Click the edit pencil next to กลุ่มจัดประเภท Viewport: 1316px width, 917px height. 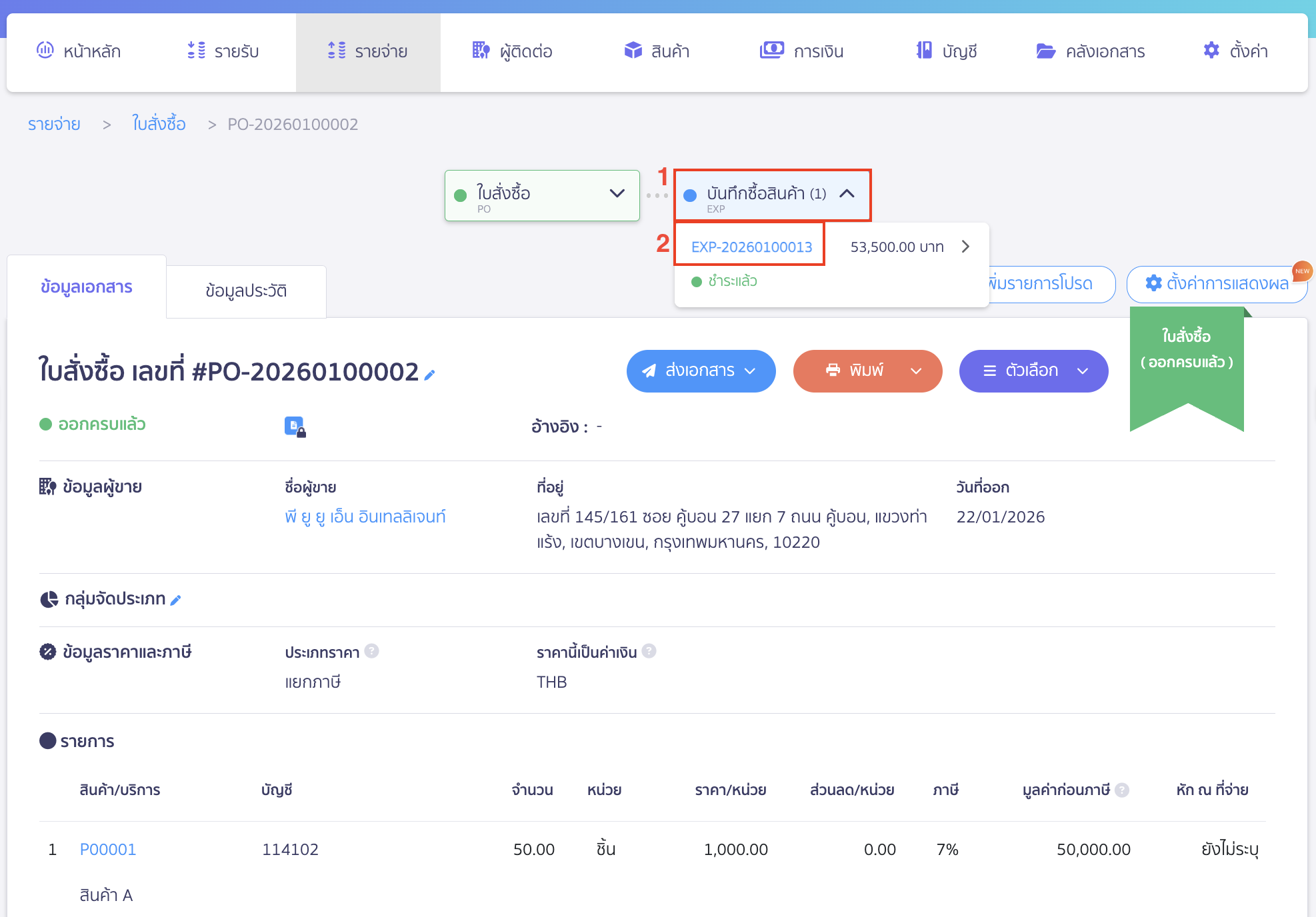click(176, 600)
